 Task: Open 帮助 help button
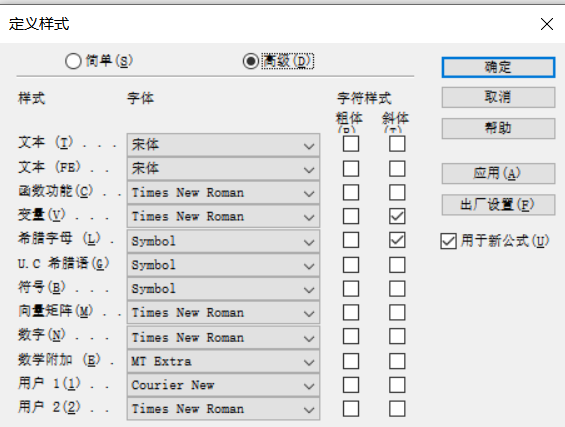point(498,128)
